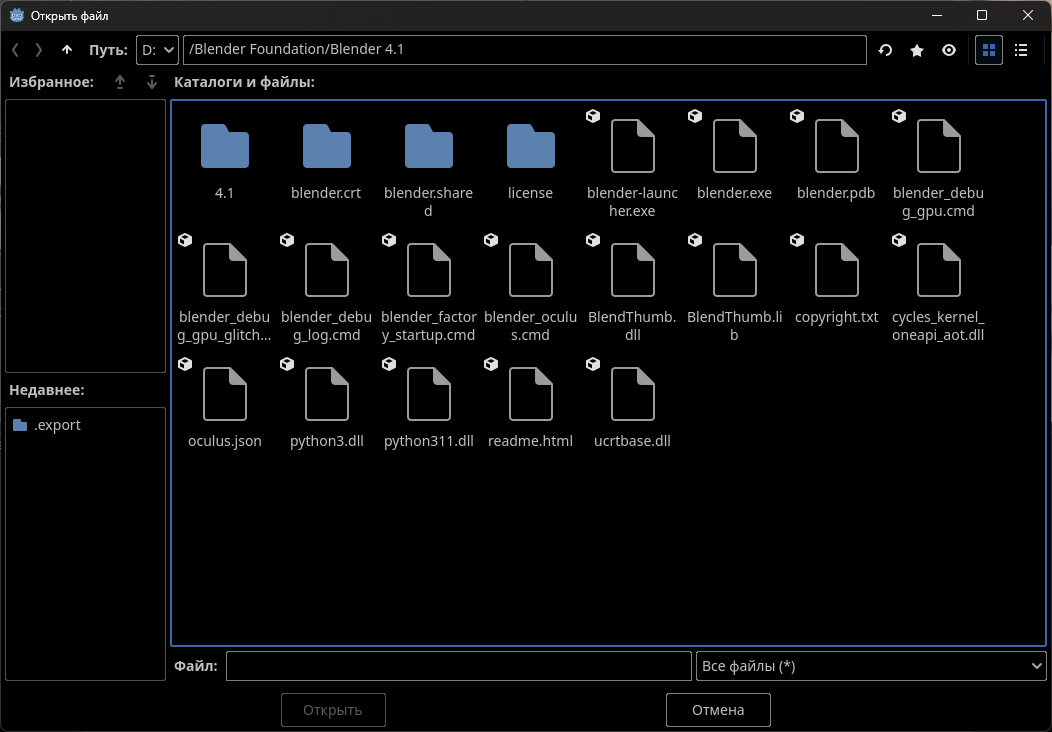Move favorite down arrow
The width and height of the screenshot is (1052, 732).
(152, 82)
